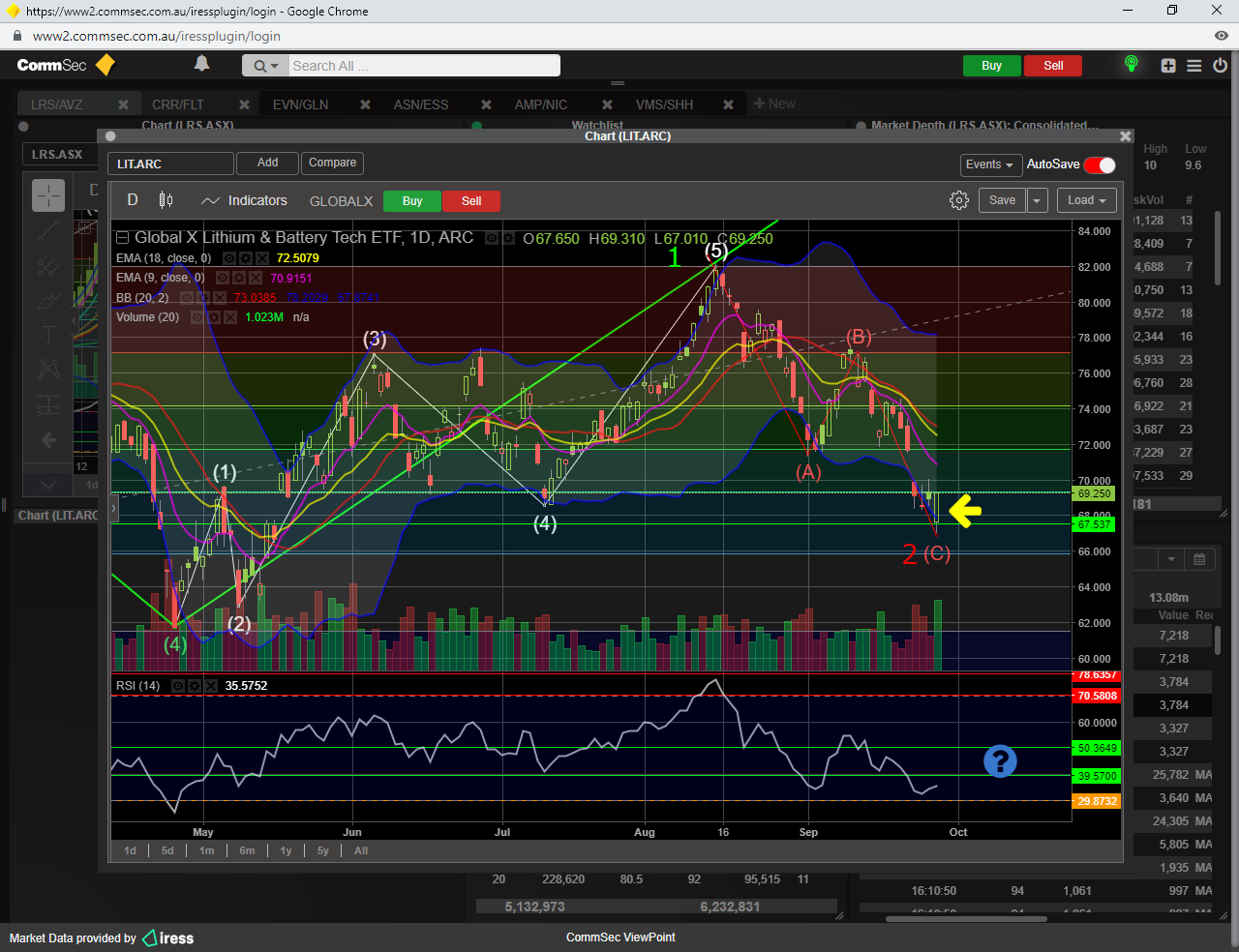Screen dimensions: 1239x952
Task: Click the green lightbulb status icon
Action: (1131, 64)
